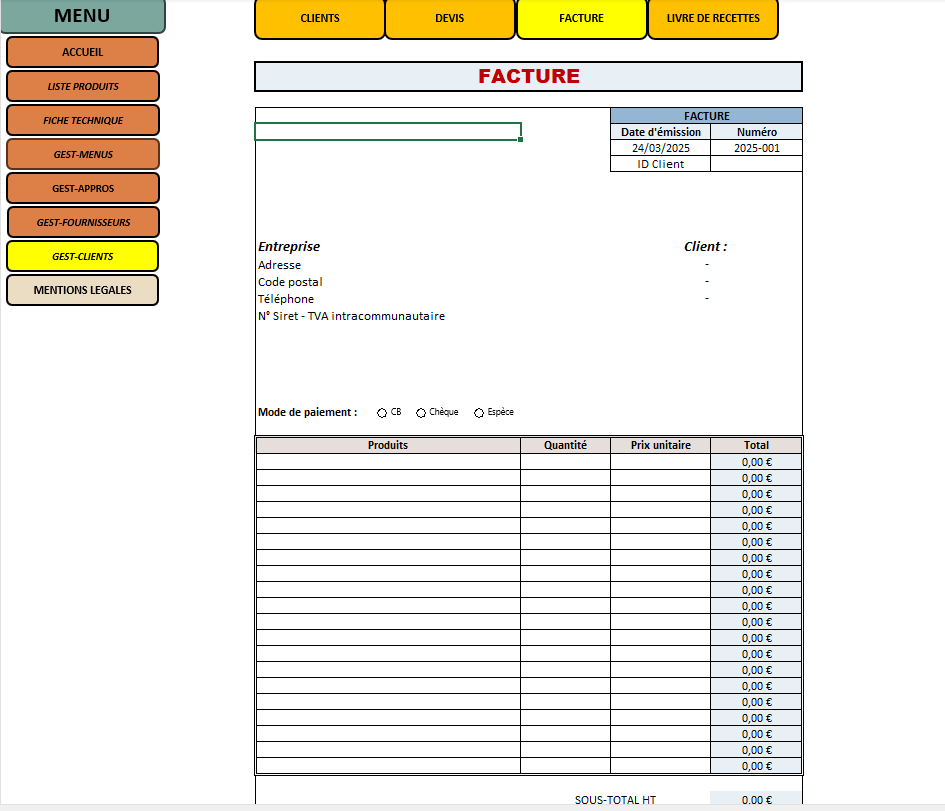This screenshot has height=811, width=945.
Task: Click the first empty Quantité row cell
Action: coord(565,462)
